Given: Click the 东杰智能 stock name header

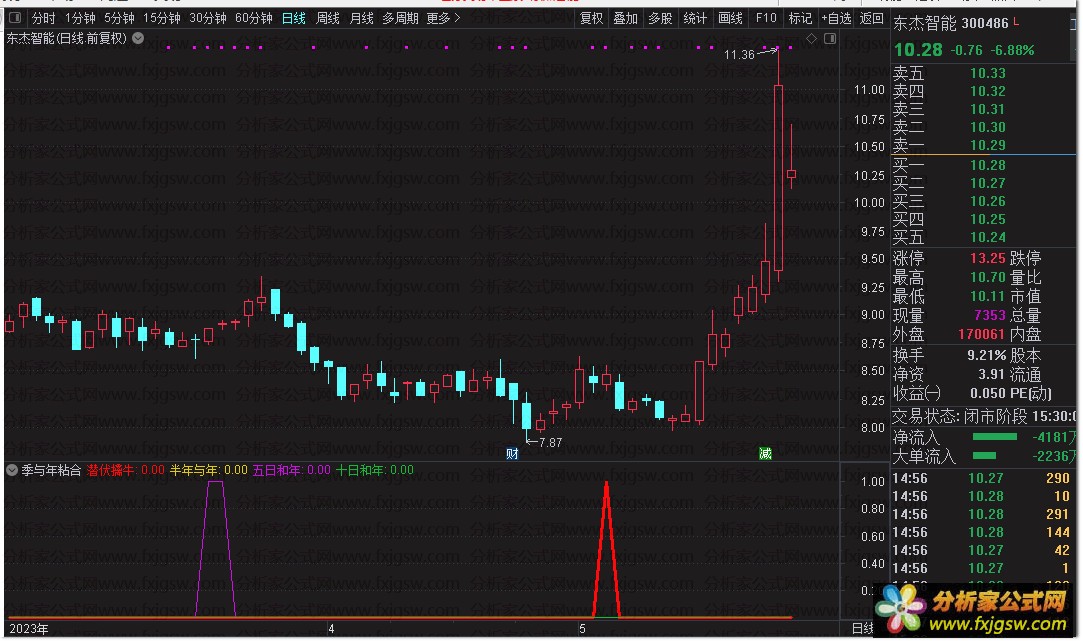Looking at the screenshot, I should point(925,23).
